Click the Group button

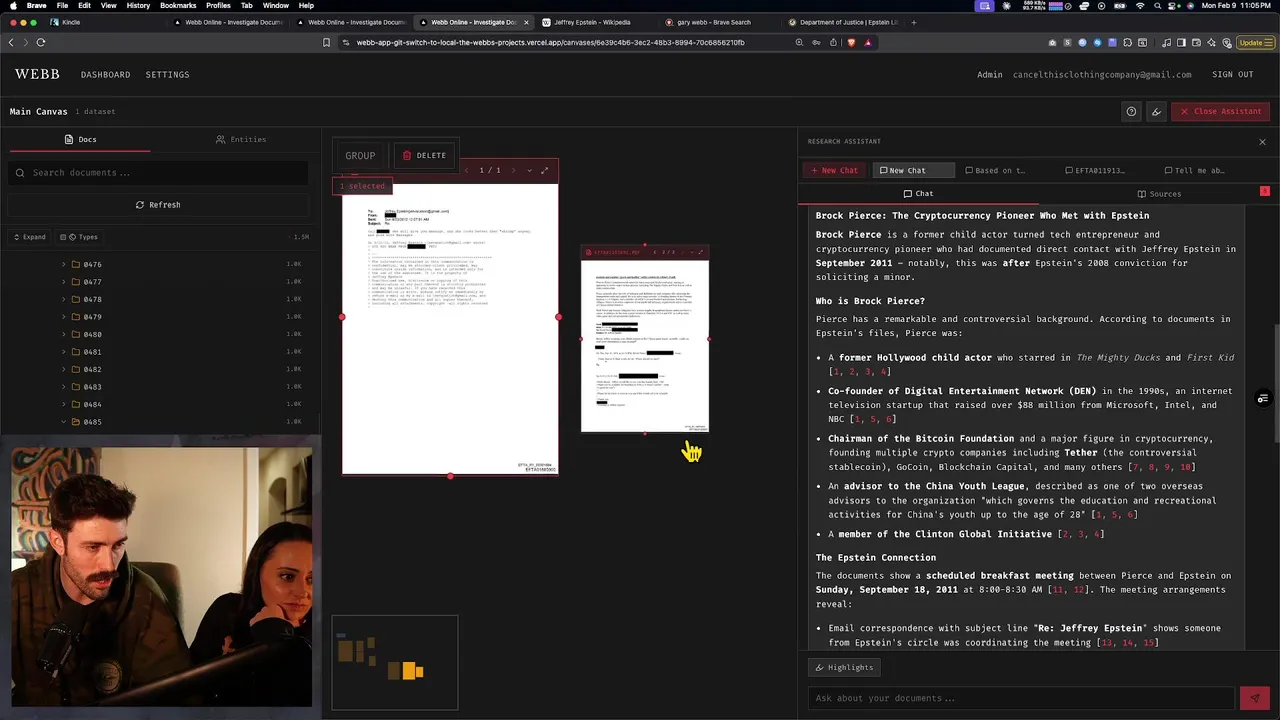coord(360,155)
